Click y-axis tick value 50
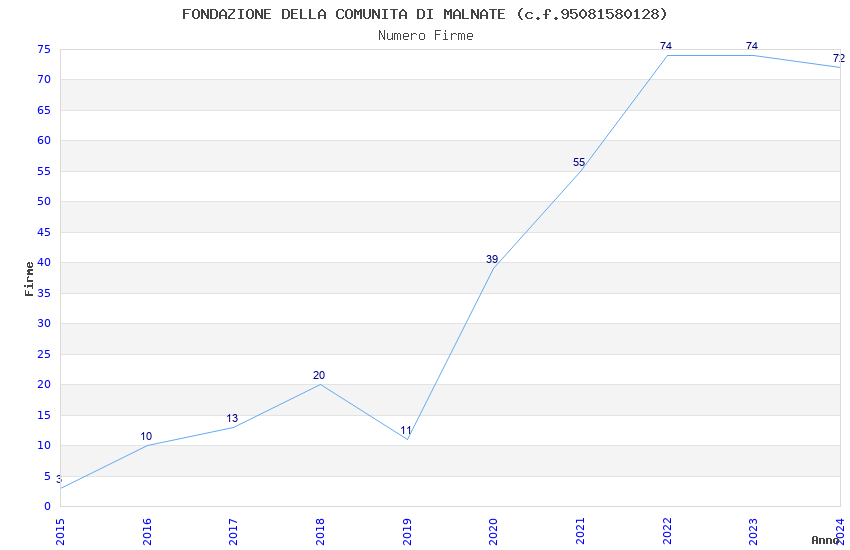Screen dimensions: 850x550 point(44,202)
